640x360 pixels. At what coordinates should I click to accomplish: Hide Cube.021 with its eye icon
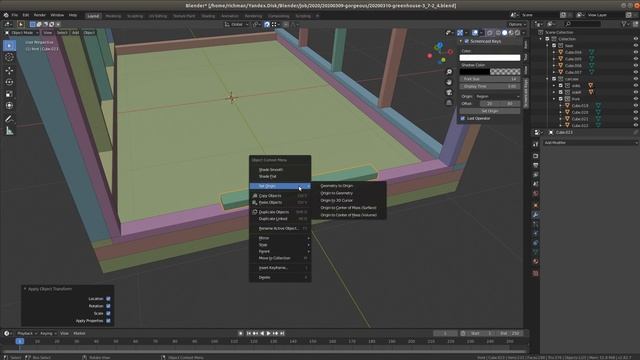[x=636, y=119]
